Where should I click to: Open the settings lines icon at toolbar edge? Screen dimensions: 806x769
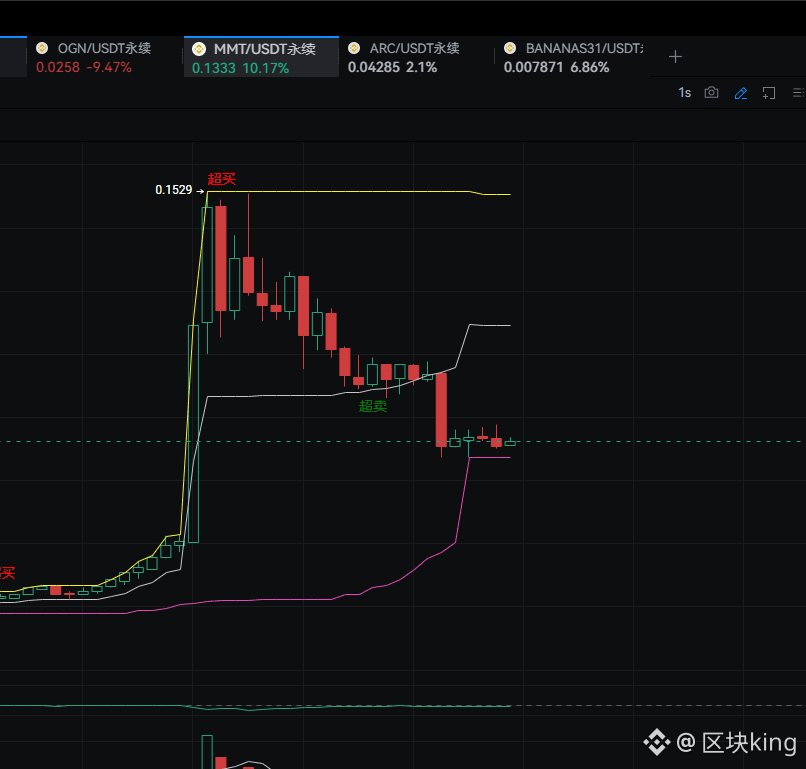798,93
